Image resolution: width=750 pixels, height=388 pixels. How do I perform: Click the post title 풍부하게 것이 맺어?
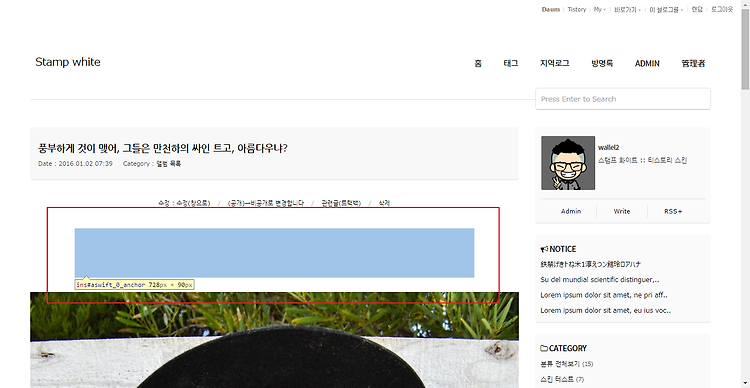tap(163, 148)
